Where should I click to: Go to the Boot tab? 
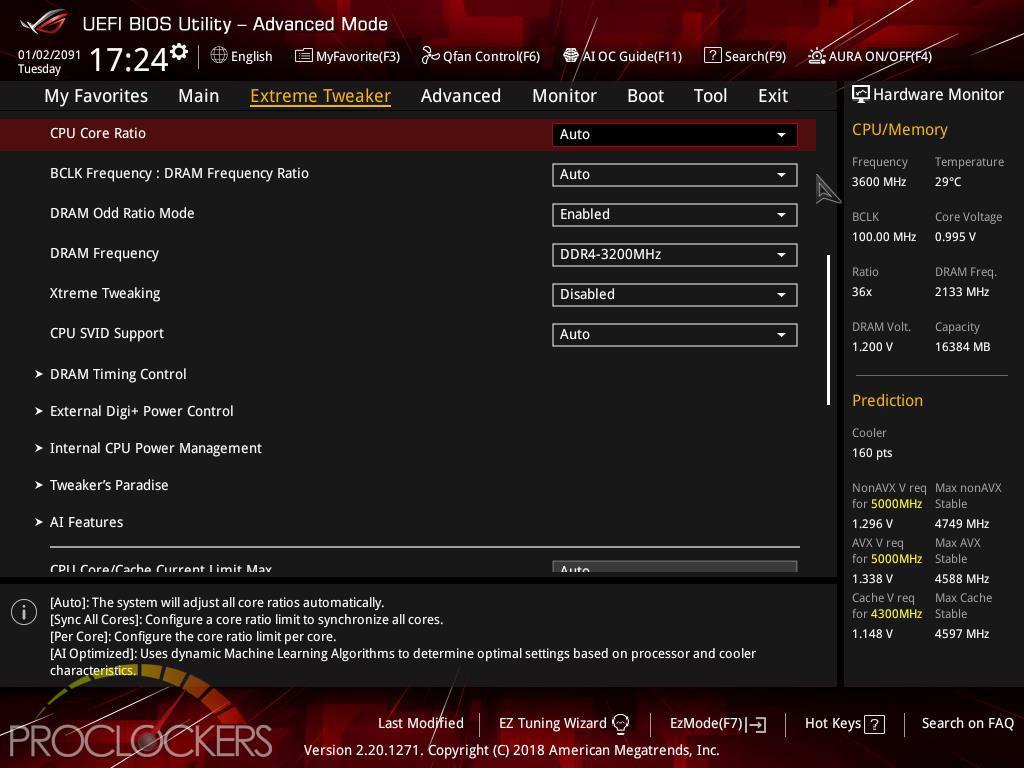pos(645,96)
